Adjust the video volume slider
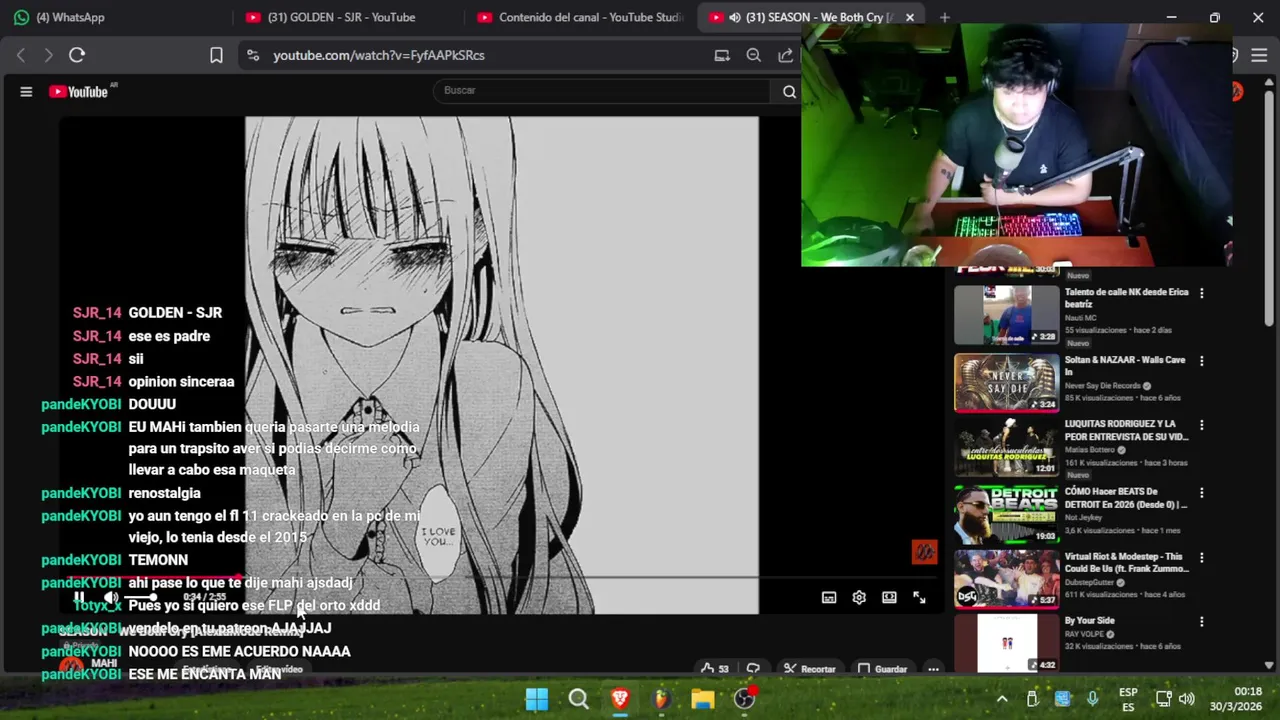 (140, 597)
